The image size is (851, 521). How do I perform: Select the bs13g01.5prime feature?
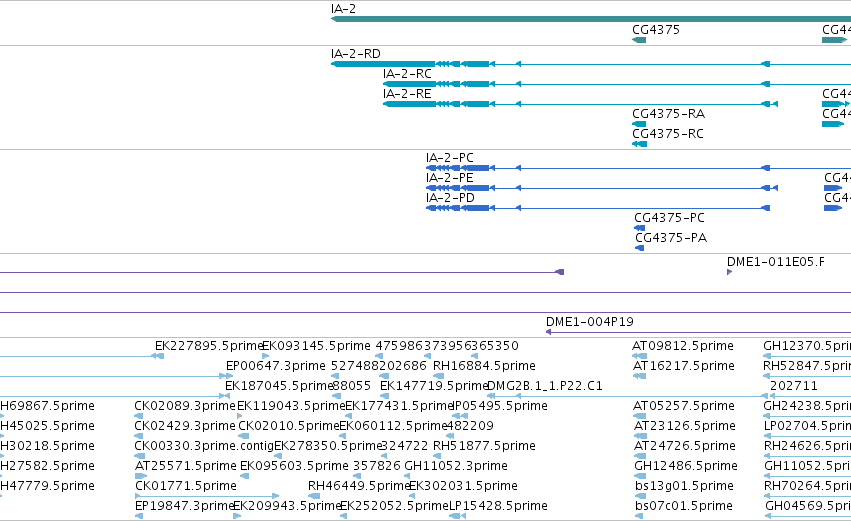click(684, 486)
